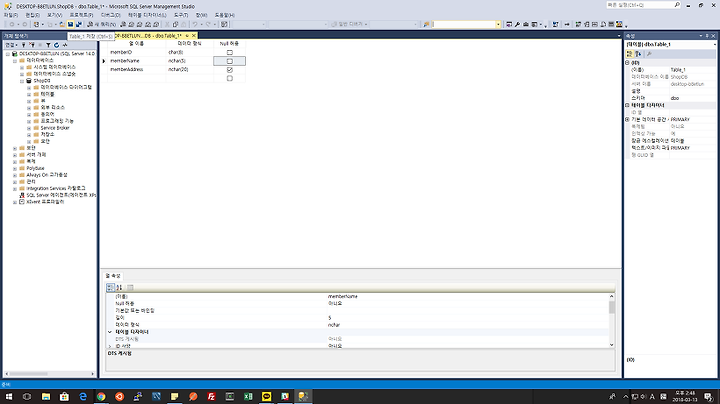The image size is (720, 404).
Task: Open the Tools menu
Action: 180,15
